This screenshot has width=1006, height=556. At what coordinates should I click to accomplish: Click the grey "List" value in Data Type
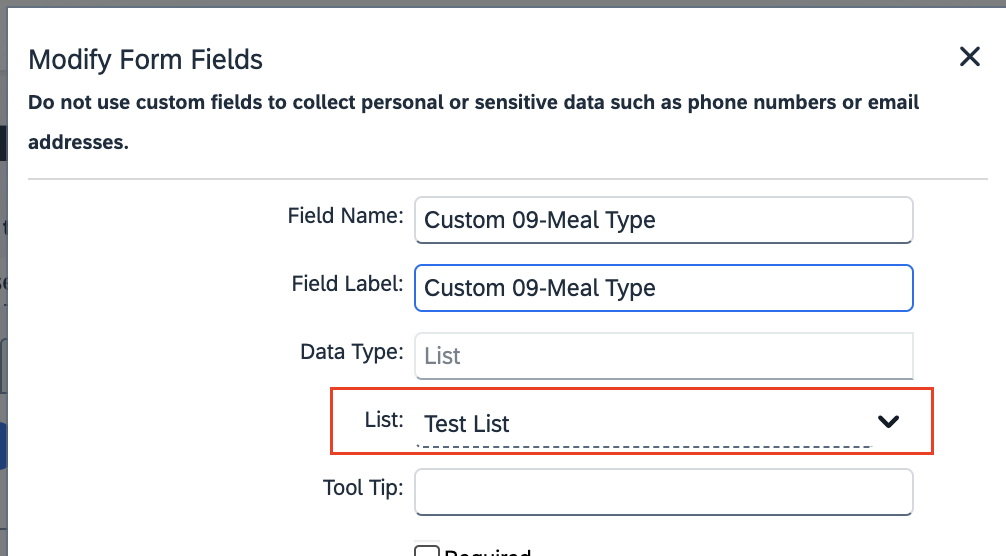tap(442, 355)
